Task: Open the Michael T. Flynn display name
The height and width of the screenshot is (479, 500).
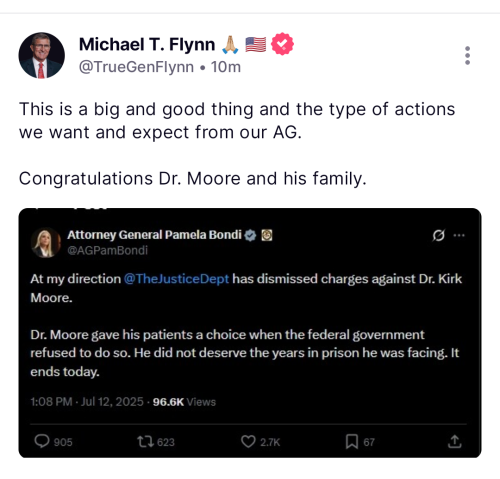Action: 147,44
